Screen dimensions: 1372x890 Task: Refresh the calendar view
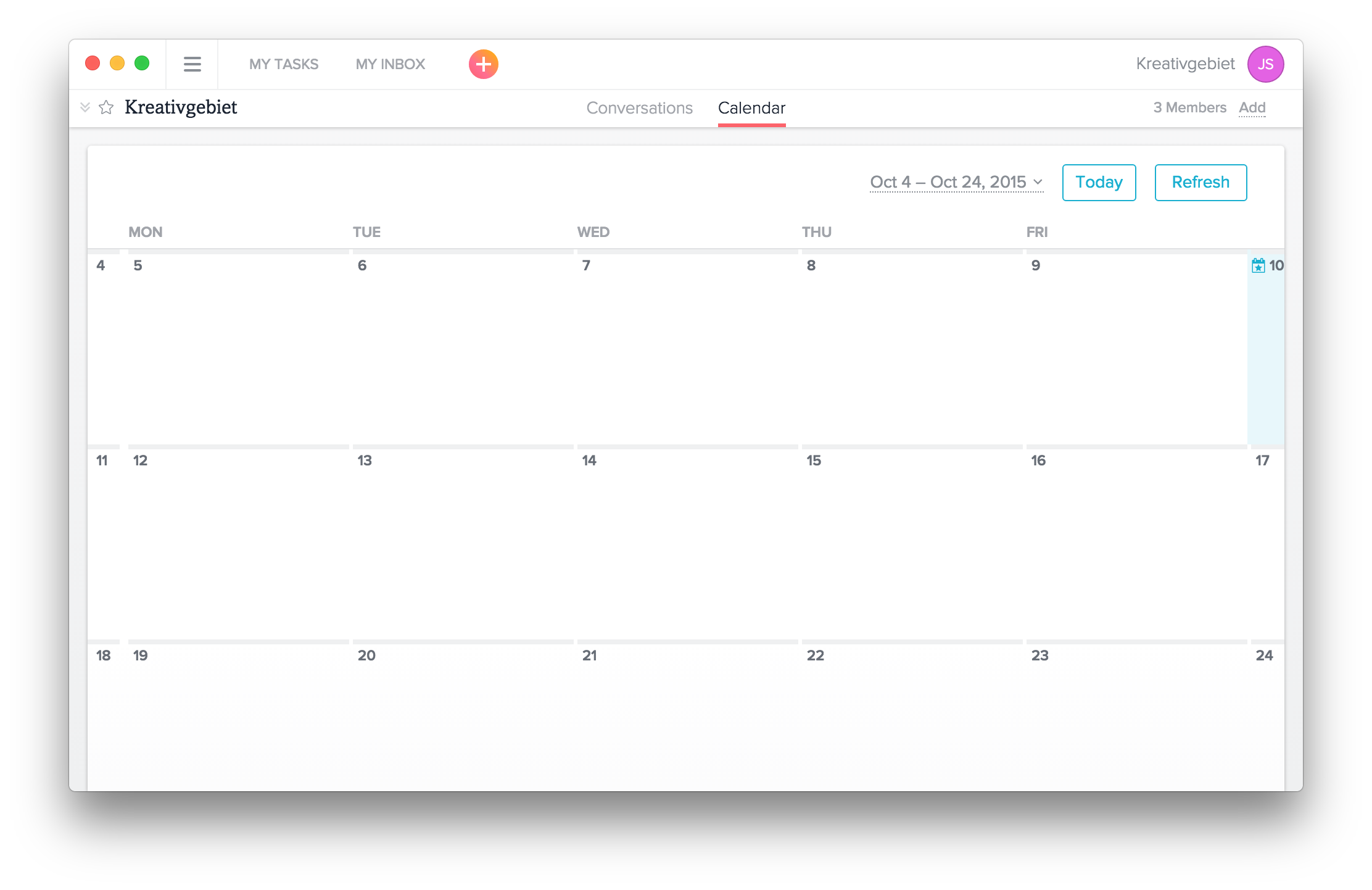(x=1200, y=182)
